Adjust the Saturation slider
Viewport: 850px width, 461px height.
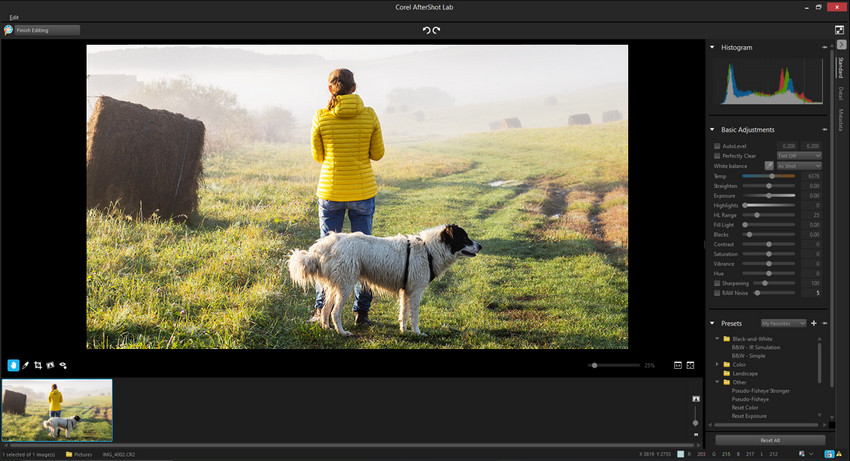coord(769,254)
